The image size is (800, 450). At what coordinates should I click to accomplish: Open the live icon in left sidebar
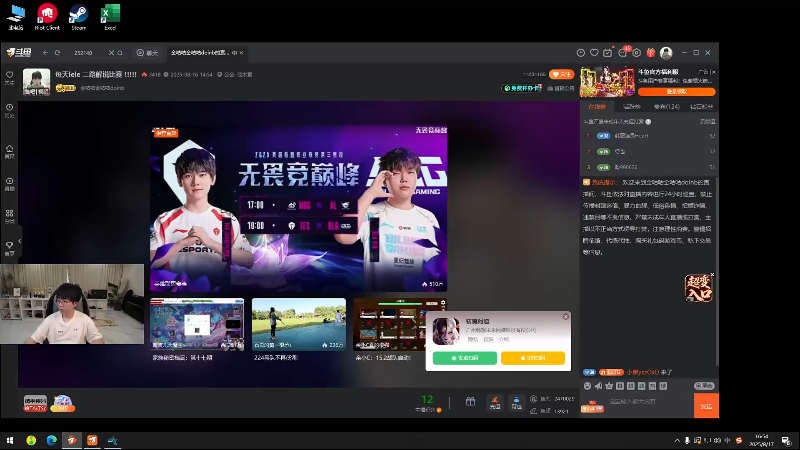10,184
